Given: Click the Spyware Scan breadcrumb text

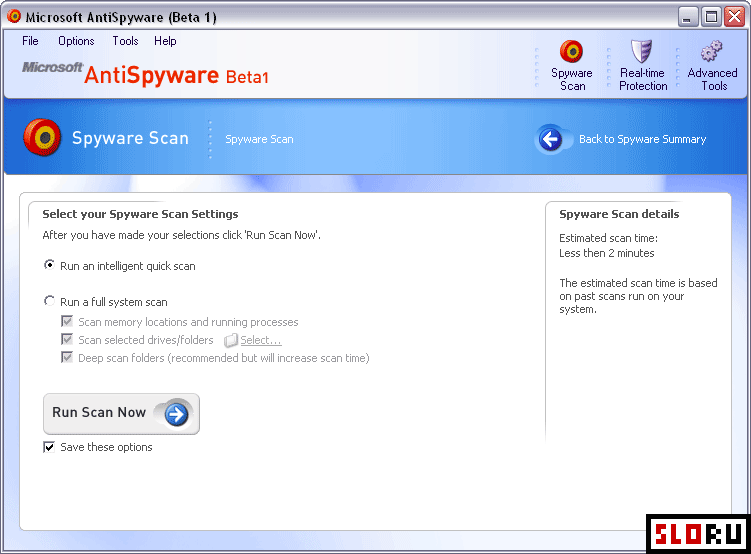Looking at the screenshot, I should tap(259, 139).
